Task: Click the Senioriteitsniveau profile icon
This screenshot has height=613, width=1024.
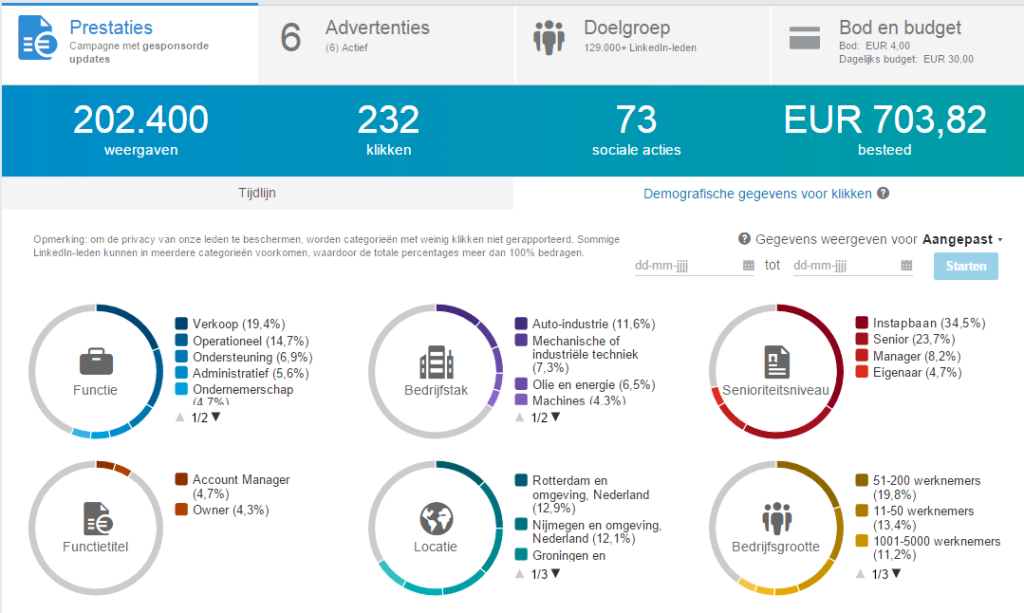Action: [776, 361]
